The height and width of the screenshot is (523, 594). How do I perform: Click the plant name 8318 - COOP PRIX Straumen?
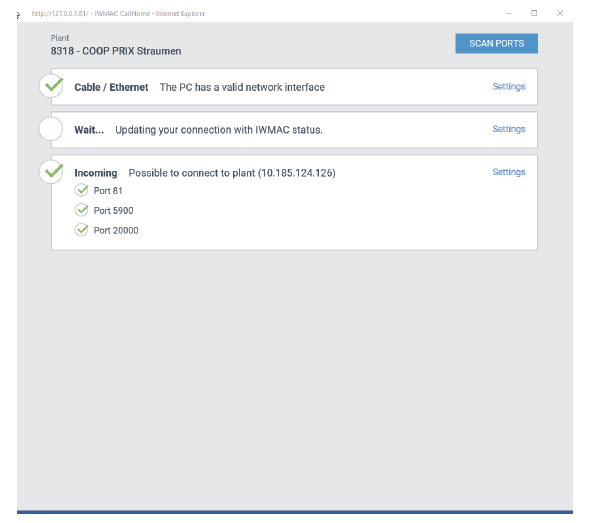[116, 51]
